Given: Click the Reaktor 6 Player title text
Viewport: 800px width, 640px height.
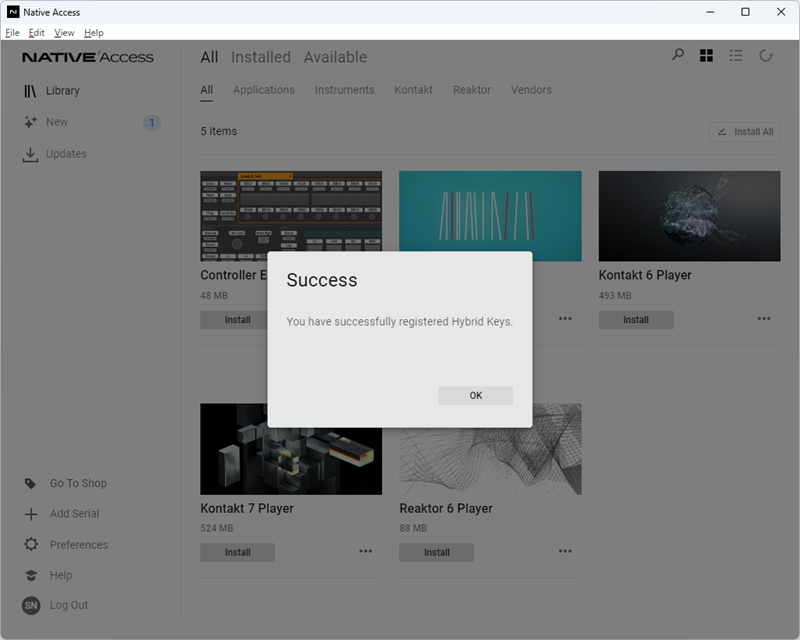Looking at the screenshot, I should tap(446, 509).
